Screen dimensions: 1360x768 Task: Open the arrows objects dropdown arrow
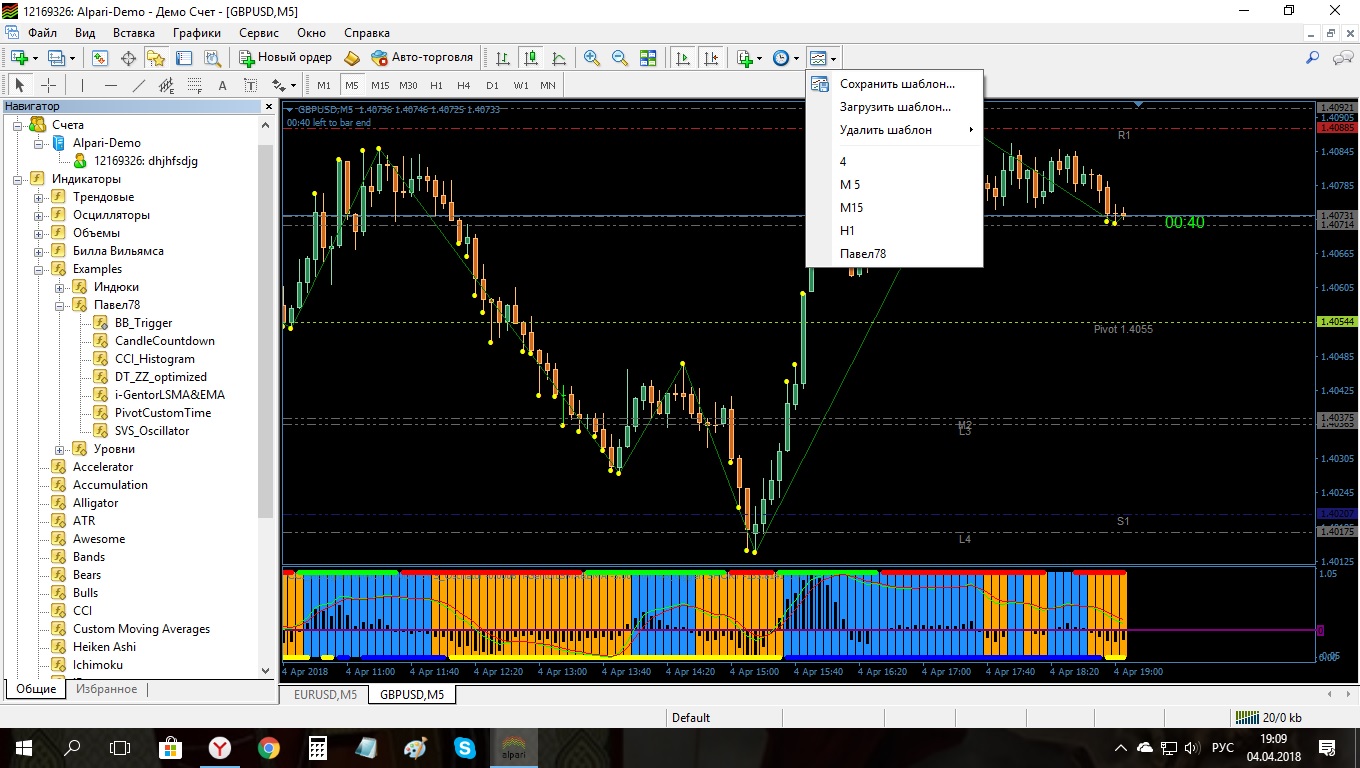(293, 85)
